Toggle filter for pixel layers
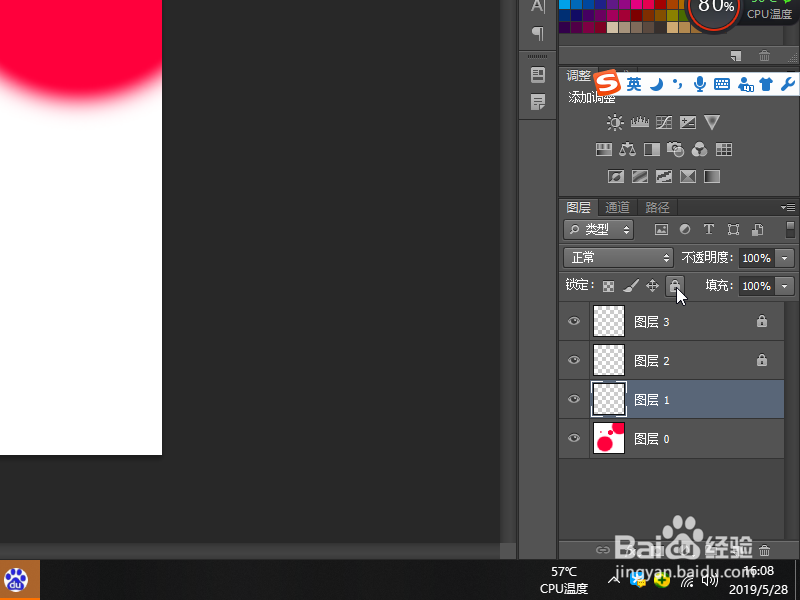 (x=661, y=230)
